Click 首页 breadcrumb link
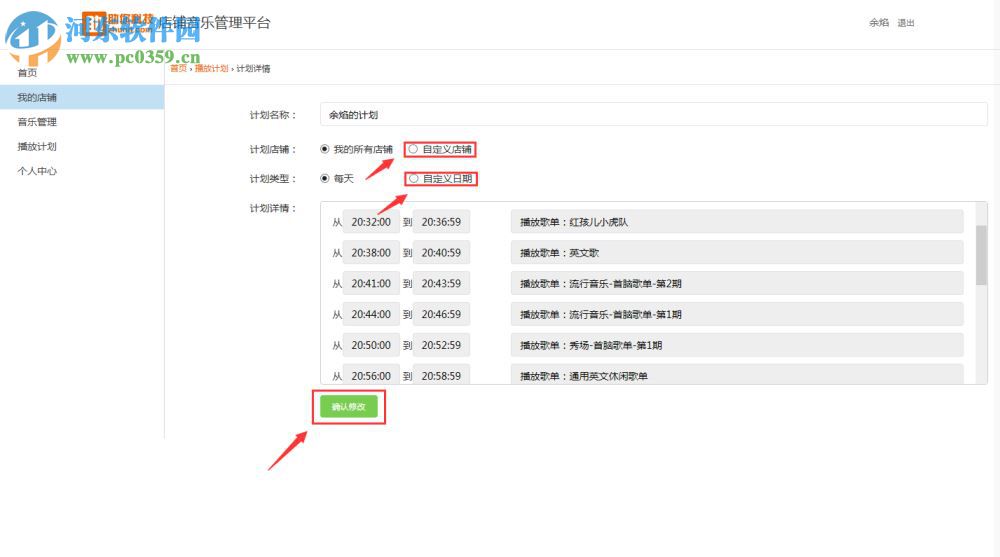 pyautogui.click(x=179, y=68)
